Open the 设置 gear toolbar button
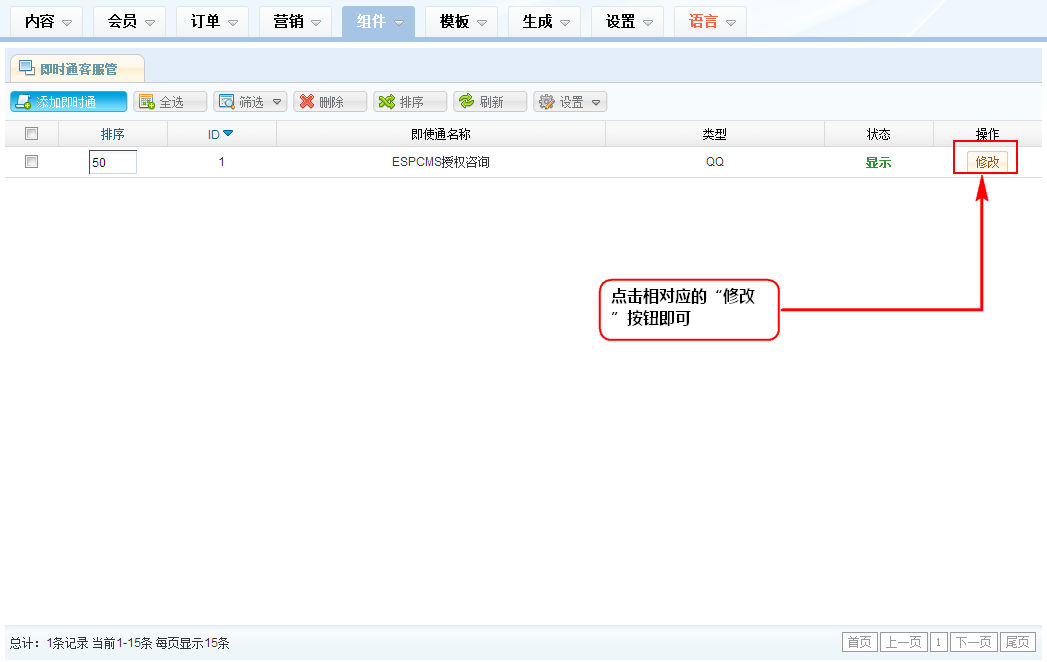The image size is (1047, 662). click(570, 102)
